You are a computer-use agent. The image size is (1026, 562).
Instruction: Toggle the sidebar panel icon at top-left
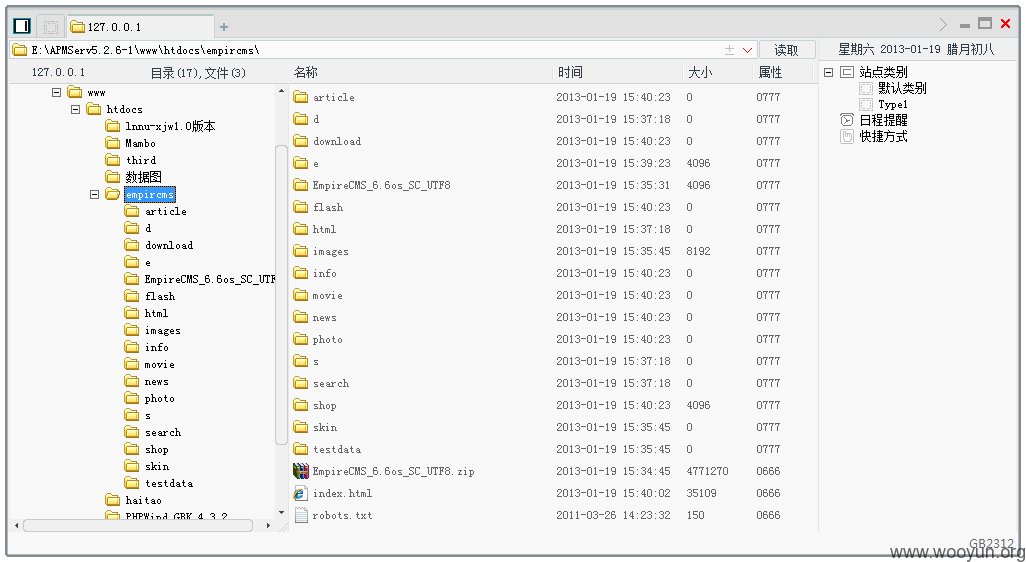click(22, 26)
